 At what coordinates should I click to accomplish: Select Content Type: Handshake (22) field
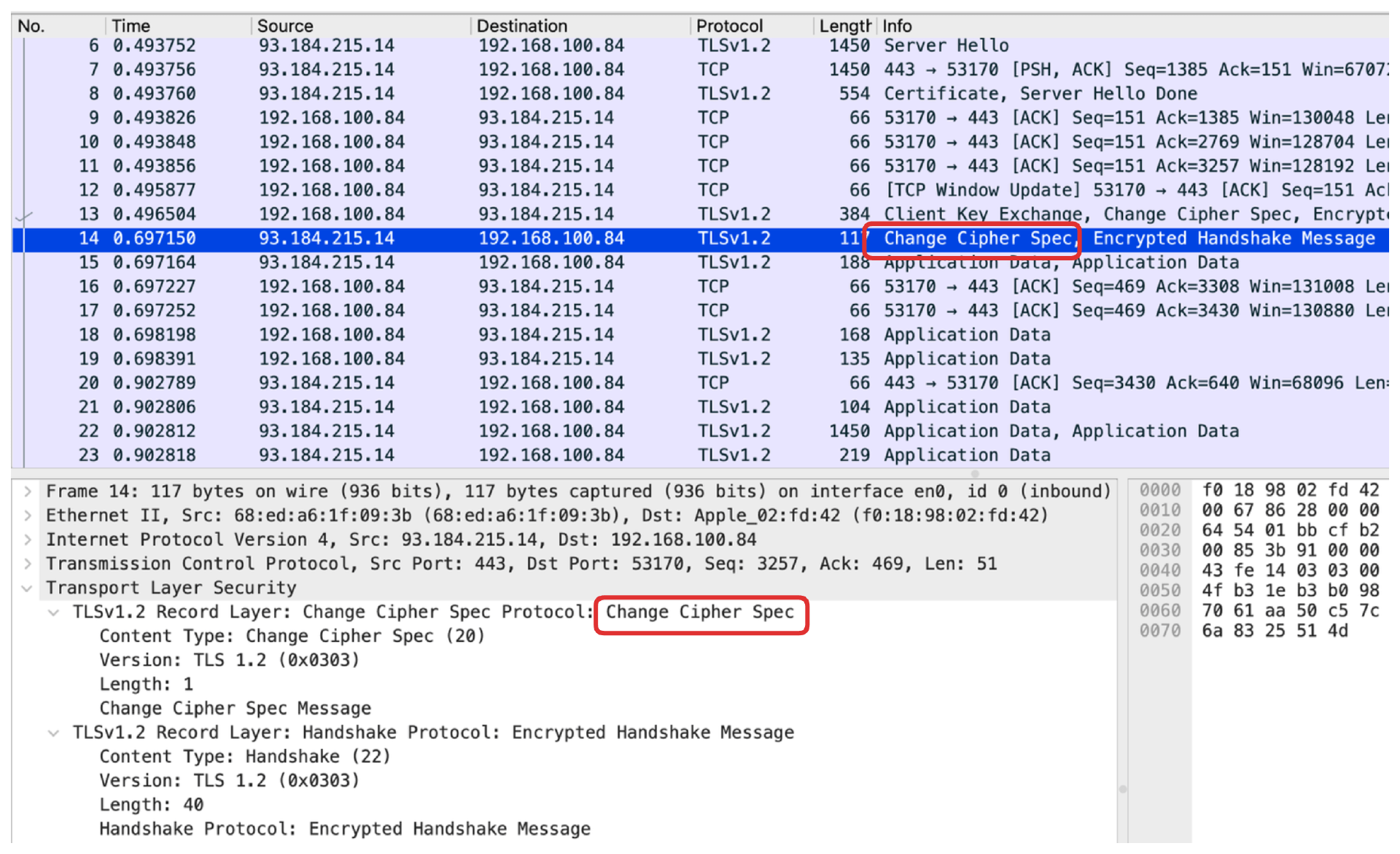(245, 757)
